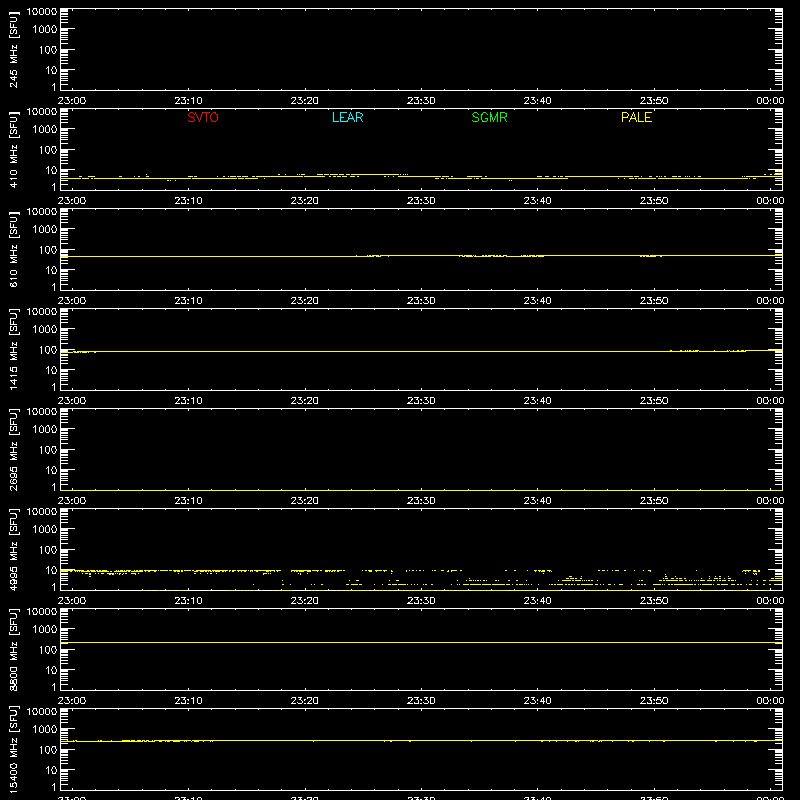The width and height of the screenshot is (800, 800).
Task: Click the 1000 tick label on the 2695 MHz axis
Action: point(45,430)
